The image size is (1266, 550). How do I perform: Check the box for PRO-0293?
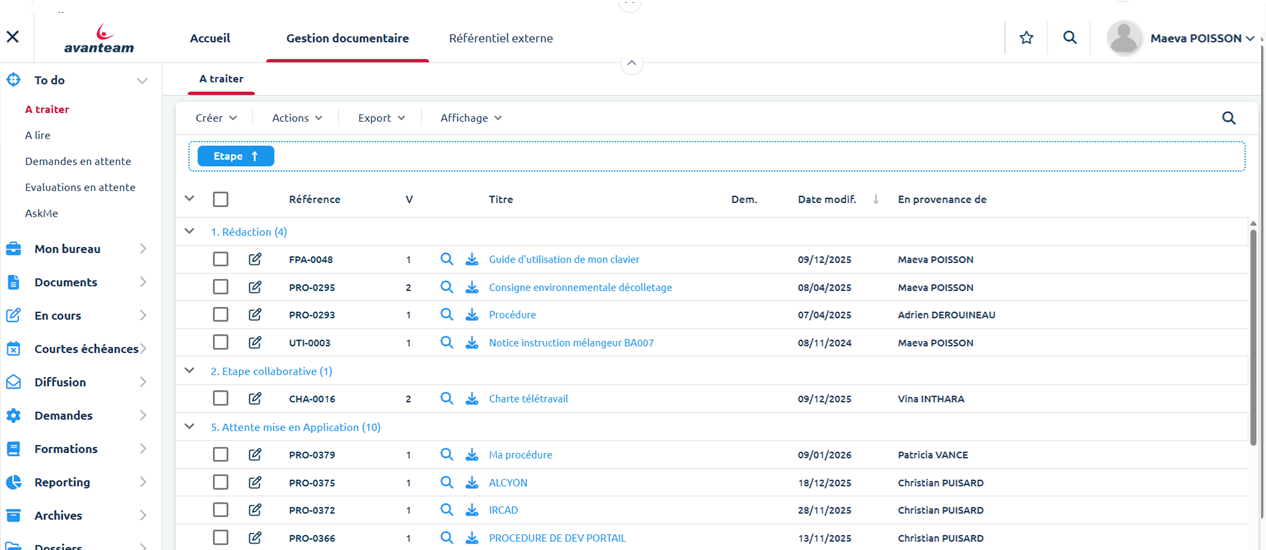pos(221,315)
